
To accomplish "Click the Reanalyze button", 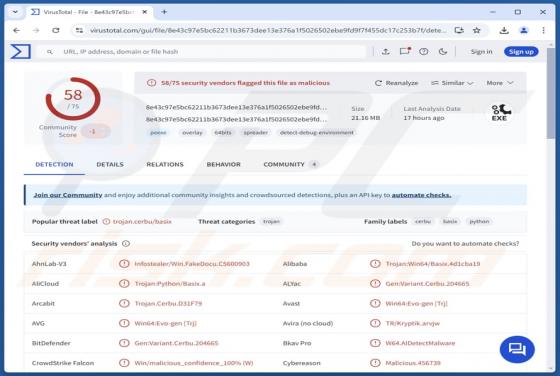I will click(x=396, y=83).
